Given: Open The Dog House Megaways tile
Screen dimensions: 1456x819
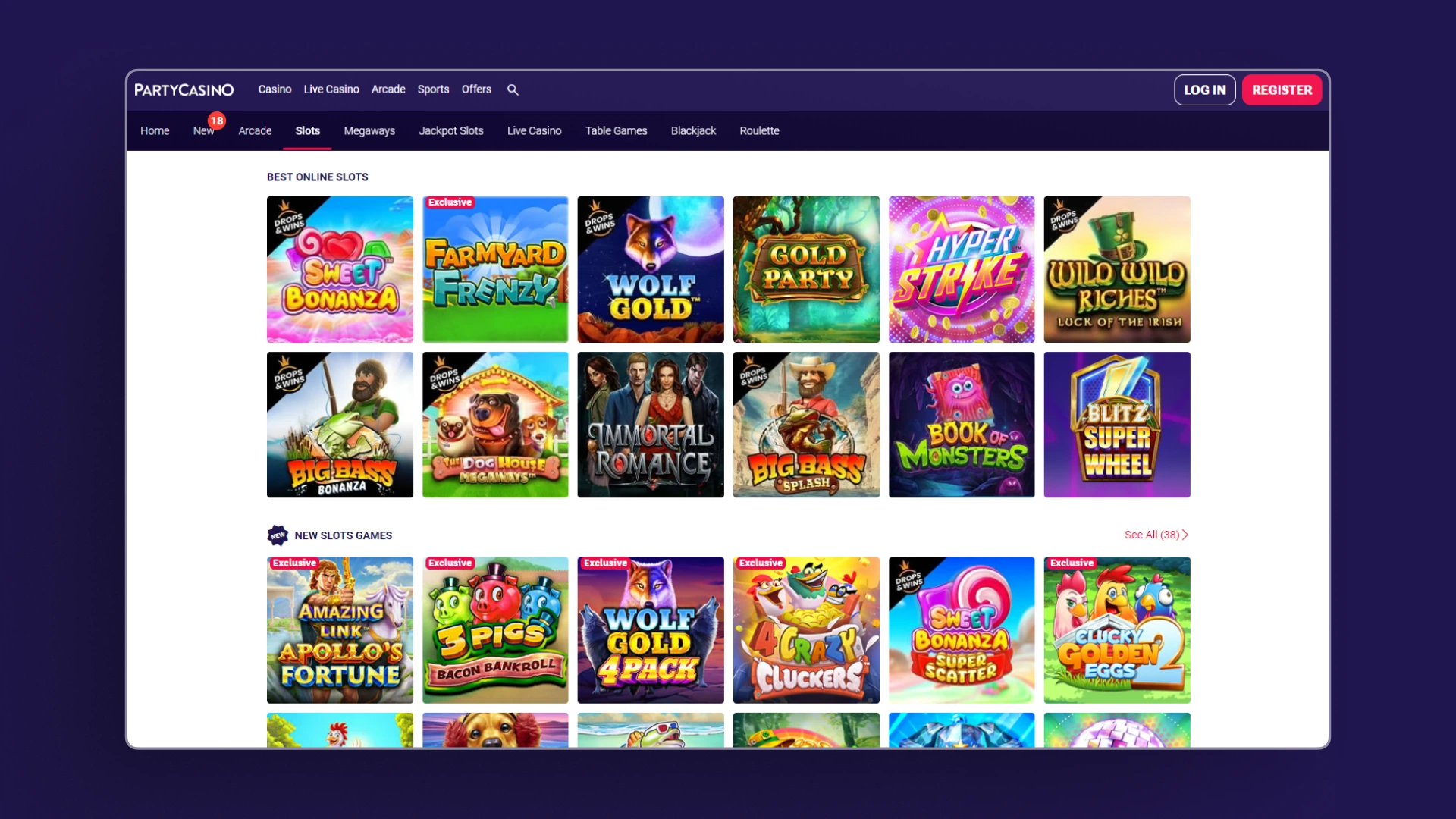Looking at the screenshot, I should 495,425.
